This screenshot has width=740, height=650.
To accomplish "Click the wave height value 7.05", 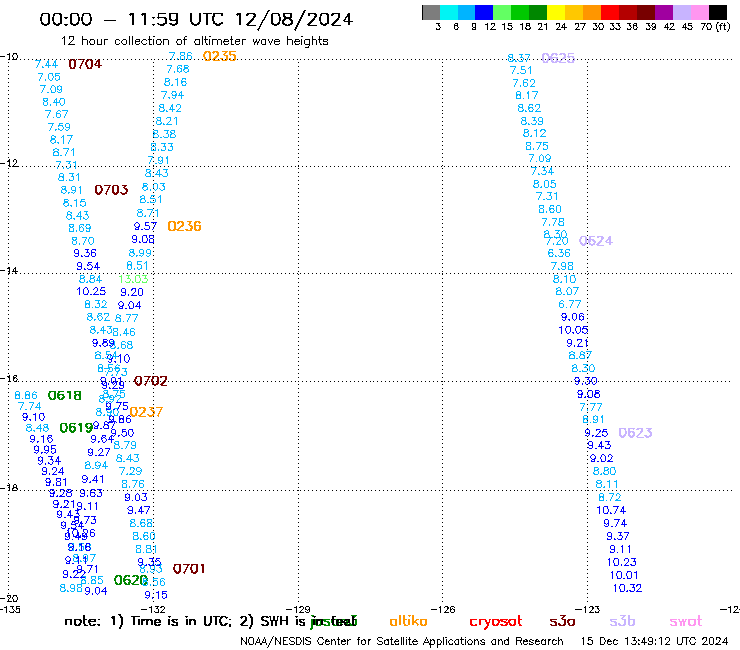I will click(x=49, y=76).
